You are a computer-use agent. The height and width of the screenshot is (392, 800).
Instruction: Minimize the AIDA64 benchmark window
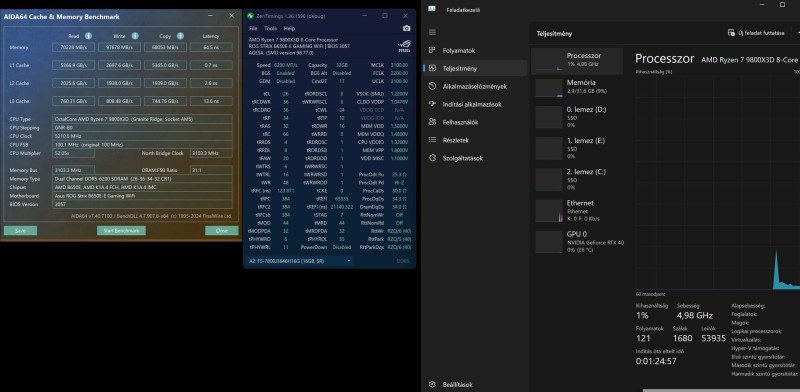211,16
